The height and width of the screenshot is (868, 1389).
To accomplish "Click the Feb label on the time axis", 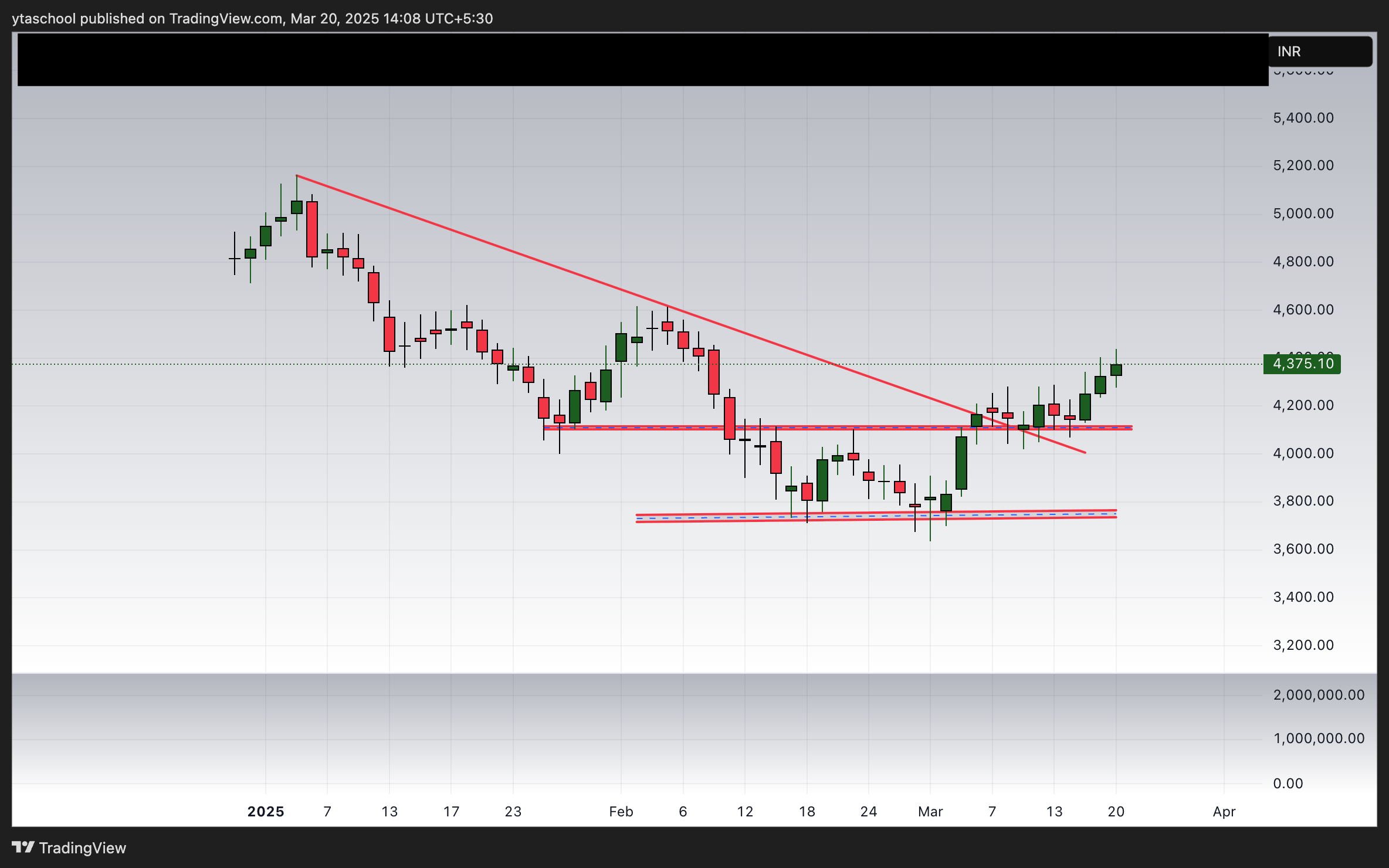I will click(x=621, y=812).
